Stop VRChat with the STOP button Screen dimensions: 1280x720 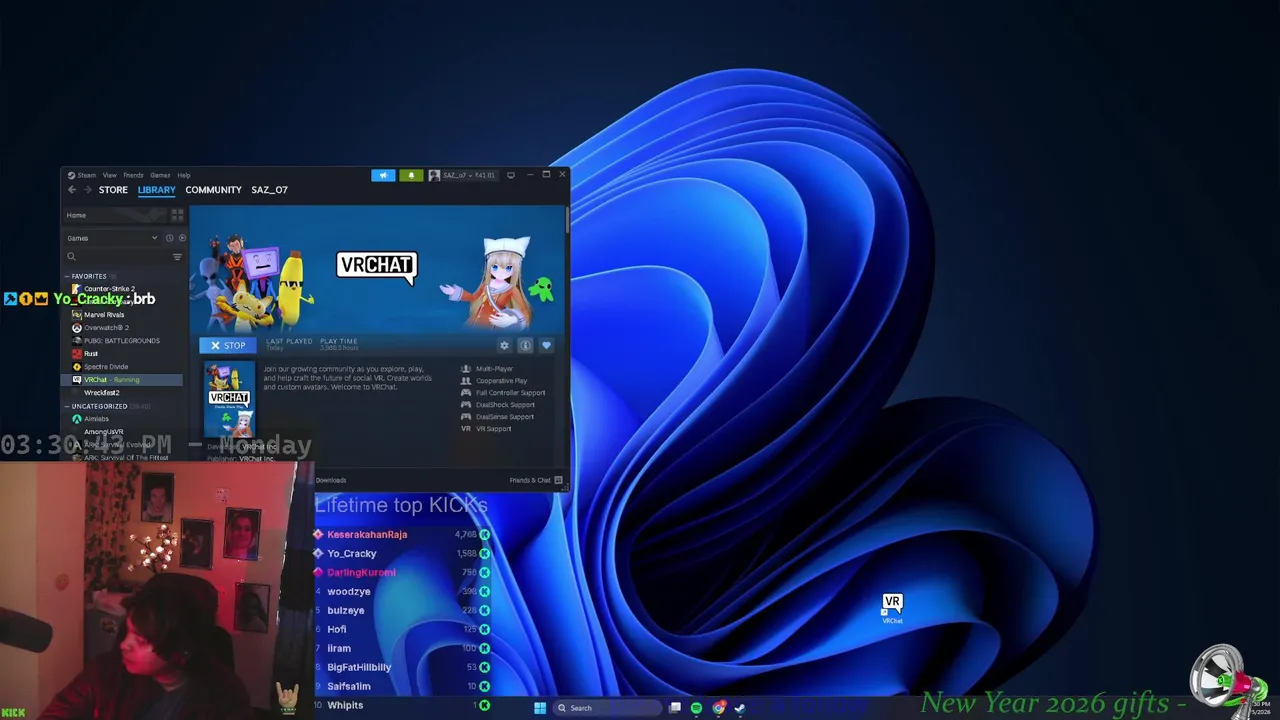[x=227, y=345]
